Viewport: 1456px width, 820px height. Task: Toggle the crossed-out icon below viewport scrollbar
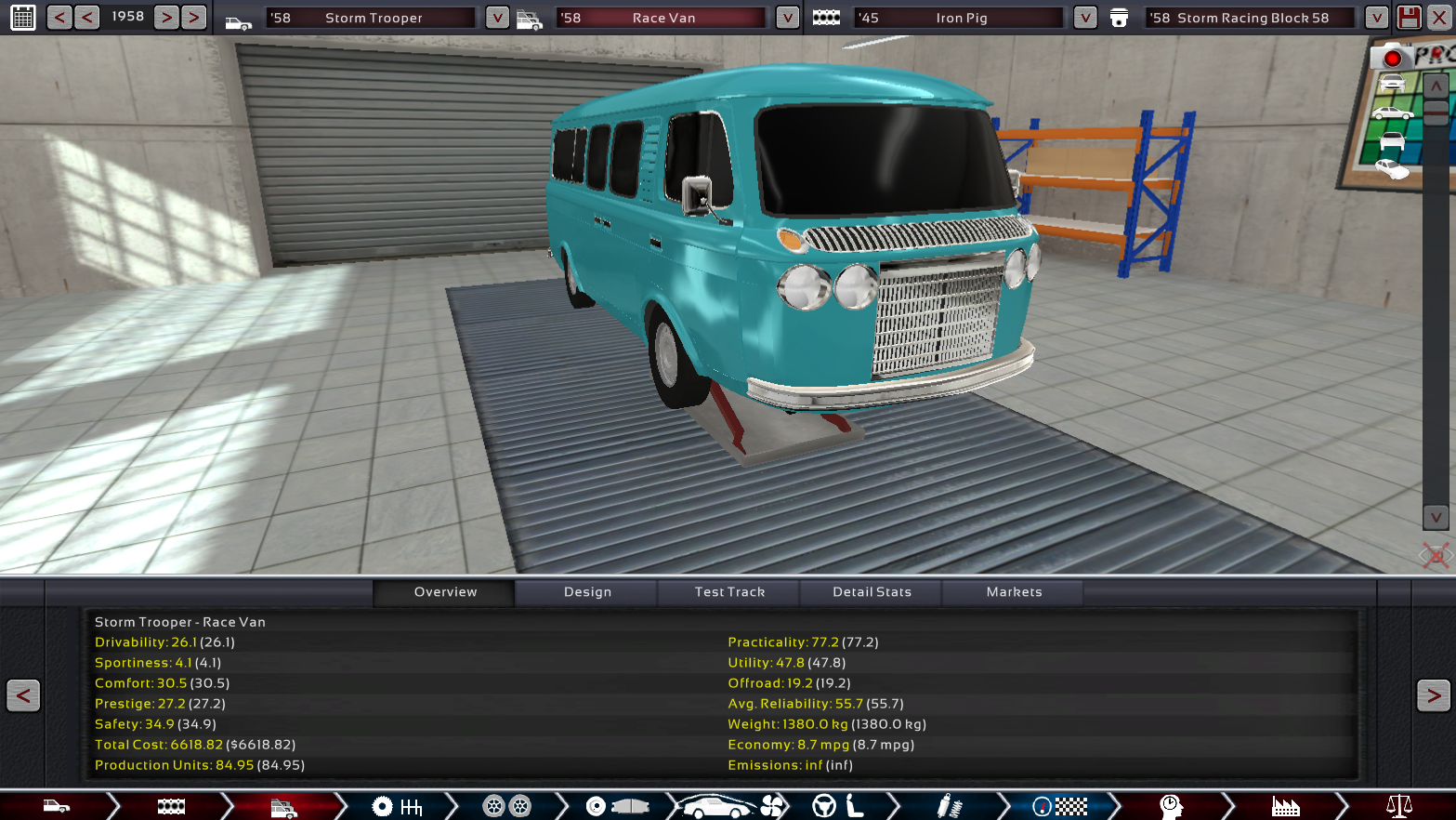click(1435, 556)
